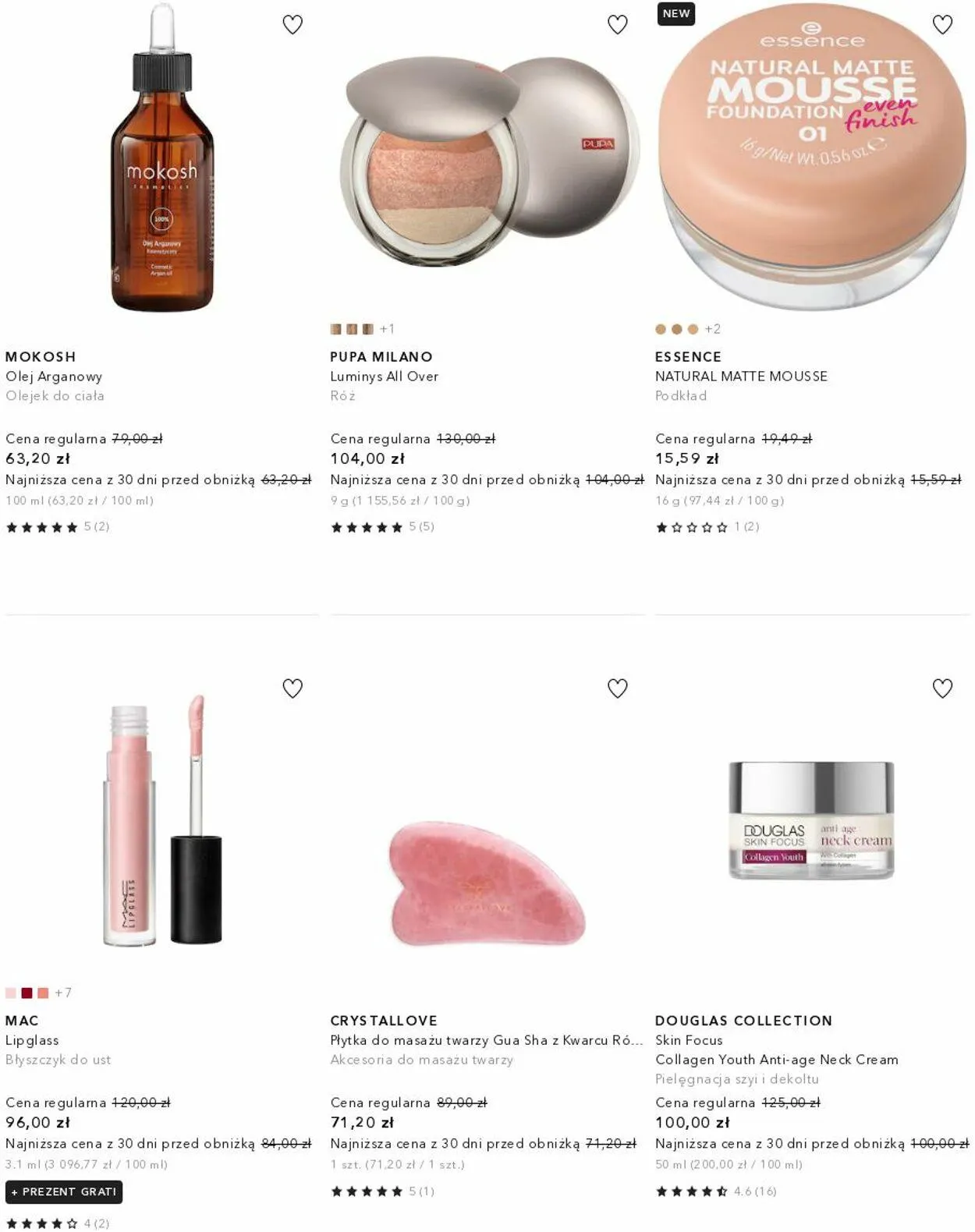Viewport: 975px width, 1232px height.
Task: Tap wishlist heart for Crystallove Gua Sha
Action: coord(618,689)
